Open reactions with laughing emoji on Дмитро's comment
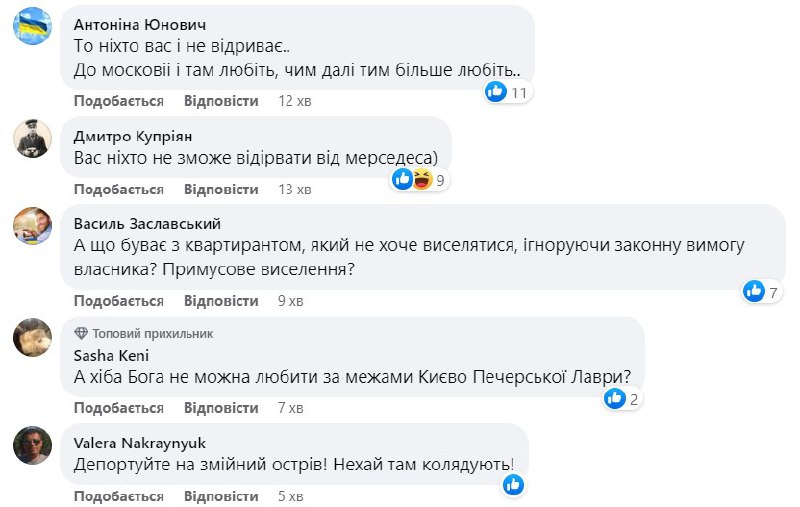800x507 pixels. pos(419,180)
